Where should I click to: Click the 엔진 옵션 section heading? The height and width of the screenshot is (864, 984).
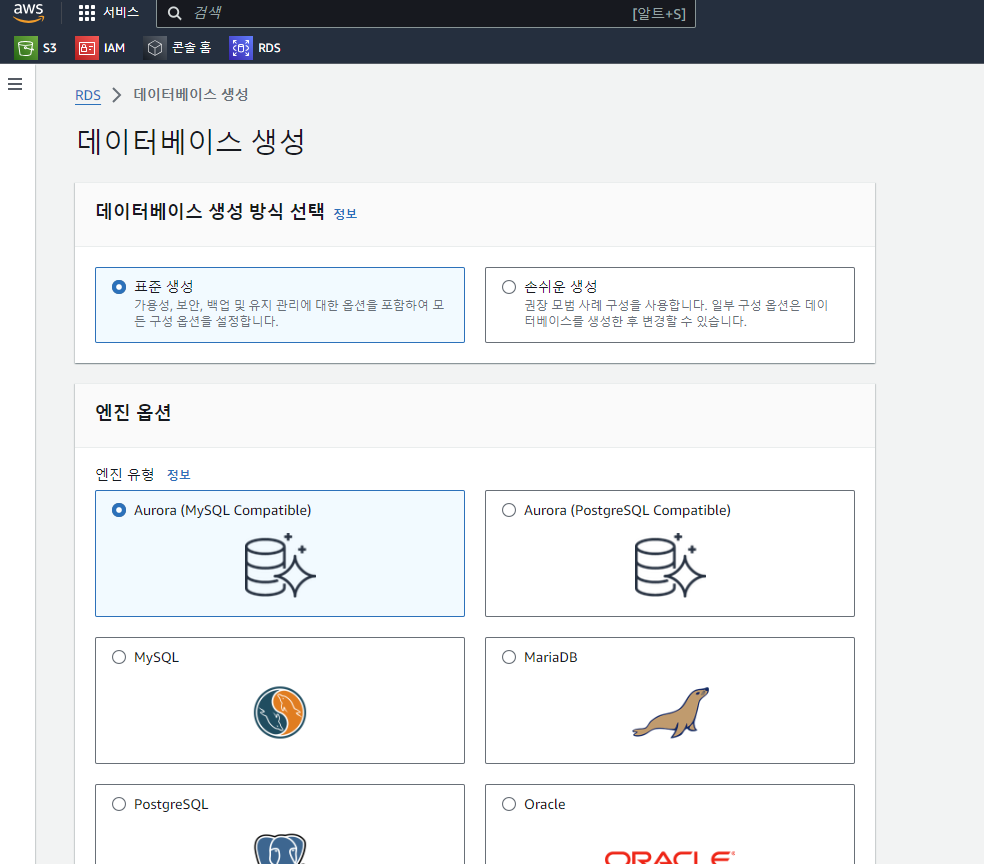click(x=133, y=412)
